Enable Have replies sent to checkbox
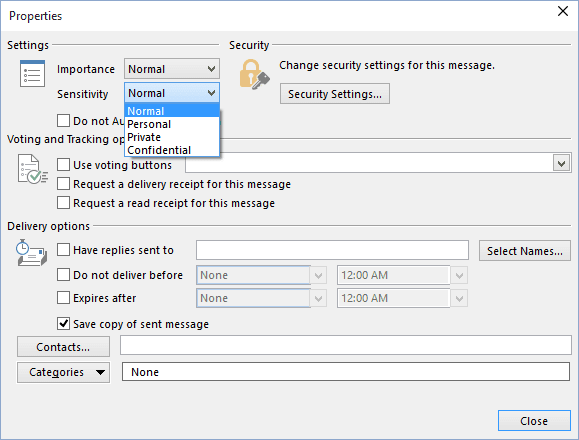579x440 pixels. point(64,250)
